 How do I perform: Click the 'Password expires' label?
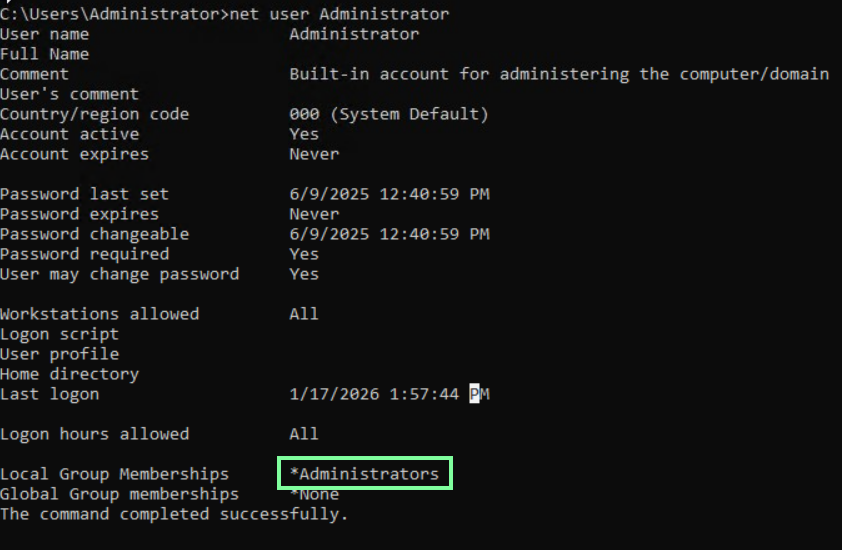[79, 214]
